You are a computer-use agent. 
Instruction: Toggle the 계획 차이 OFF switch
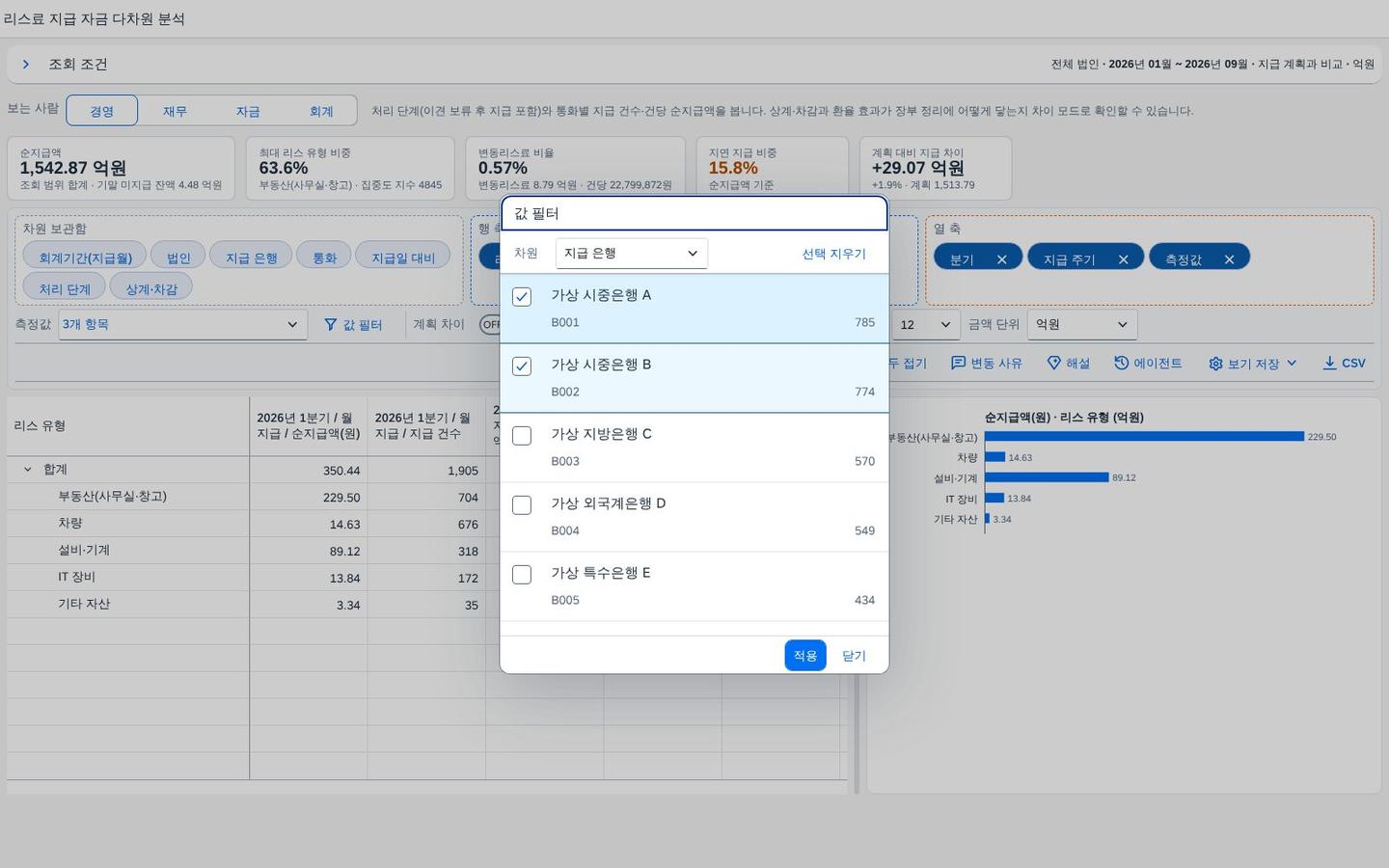[491, 325]
